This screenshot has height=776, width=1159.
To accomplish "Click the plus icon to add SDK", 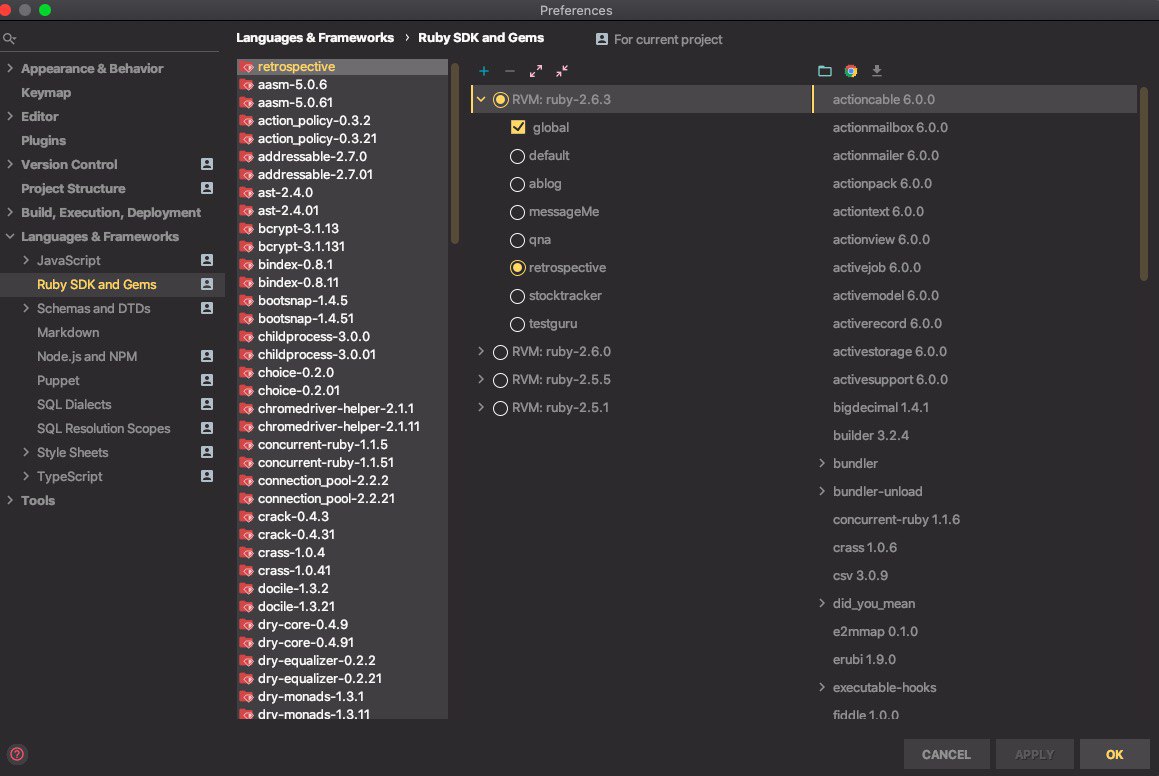I will click(x=483, y=71).
